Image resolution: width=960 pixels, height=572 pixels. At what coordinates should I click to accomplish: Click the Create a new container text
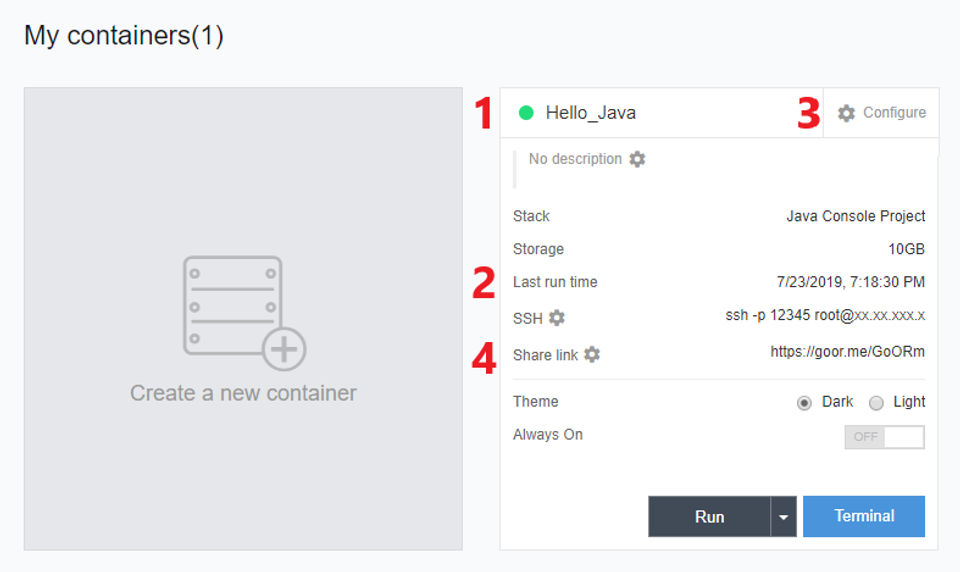[243, 393]
